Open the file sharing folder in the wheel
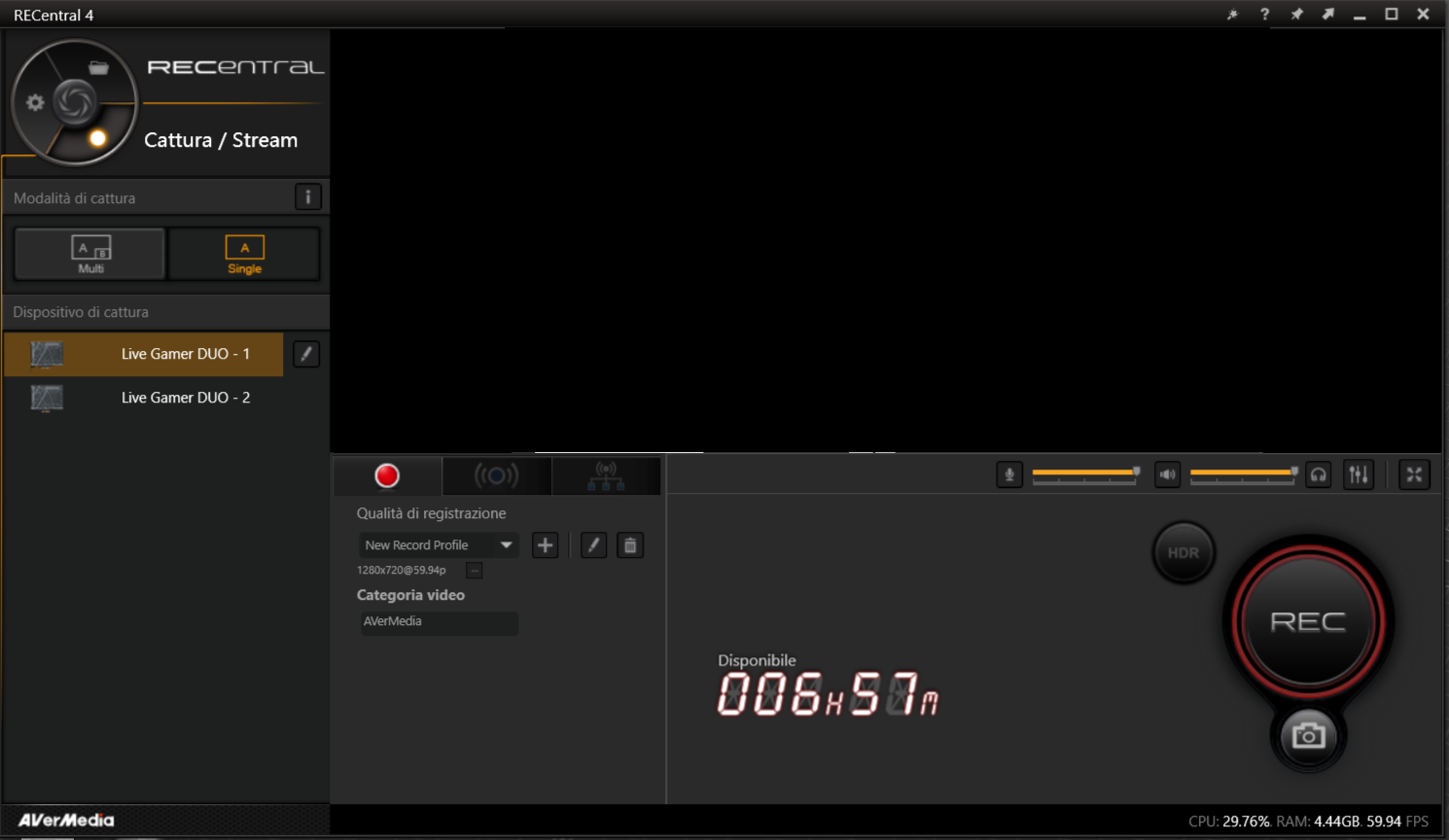This screenshot has height=840, width=1449. tap(98, 67)
